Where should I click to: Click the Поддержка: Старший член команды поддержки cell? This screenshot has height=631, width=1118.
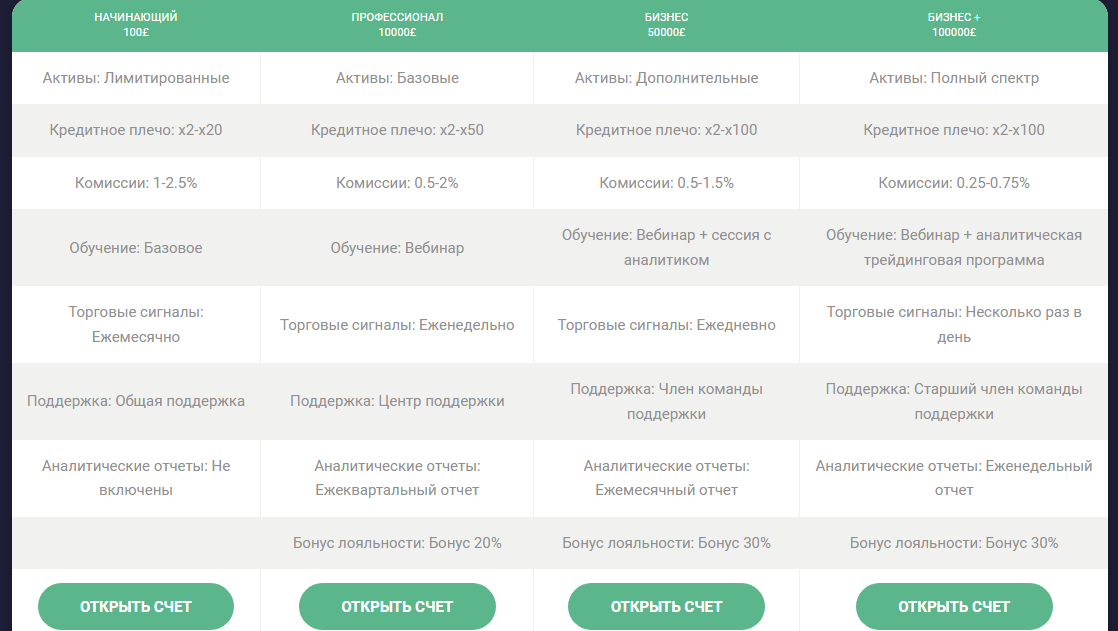click(x=954, y=401)
